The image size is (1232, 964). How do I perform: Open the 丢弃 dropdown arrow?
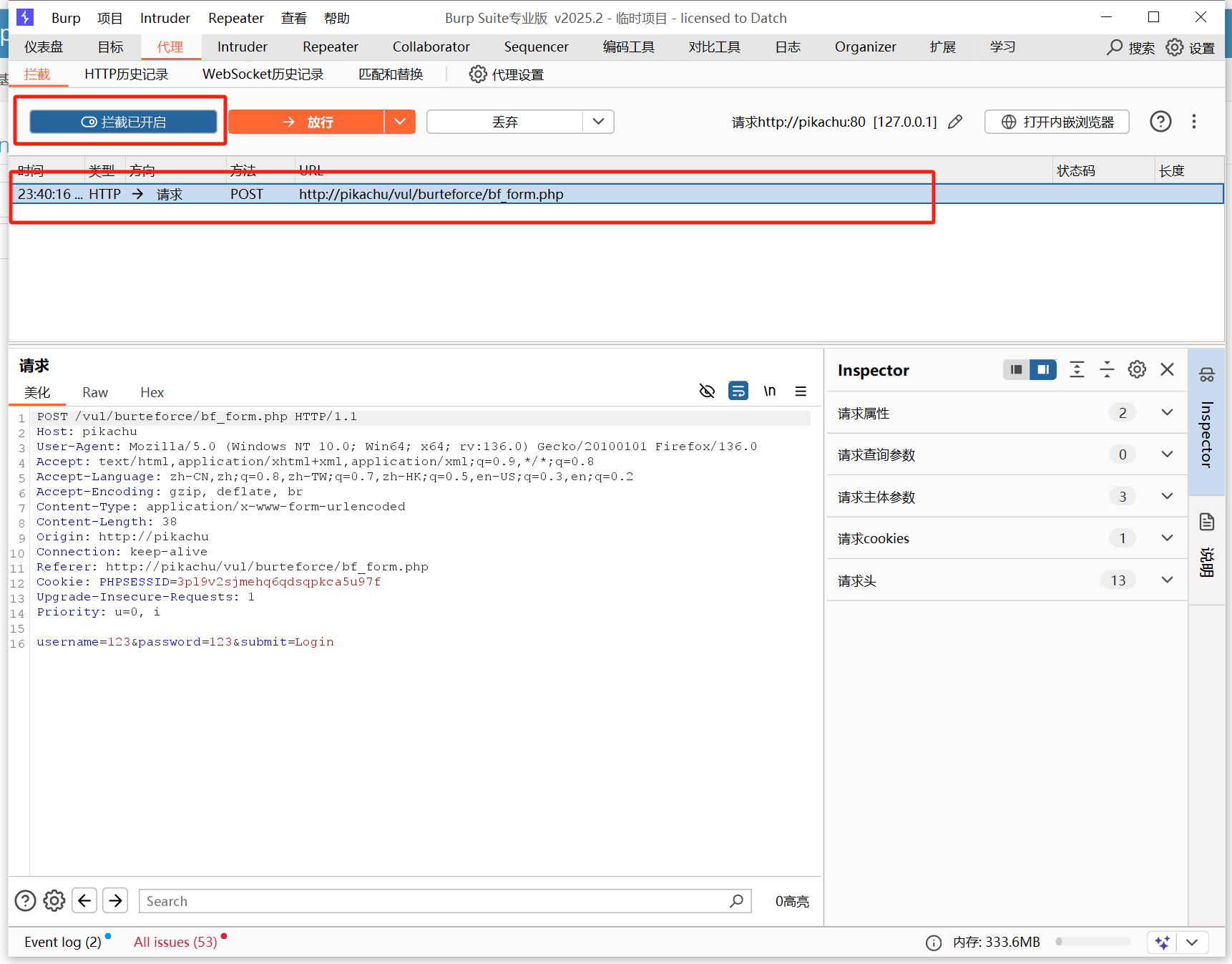click(x=599, y=122)
